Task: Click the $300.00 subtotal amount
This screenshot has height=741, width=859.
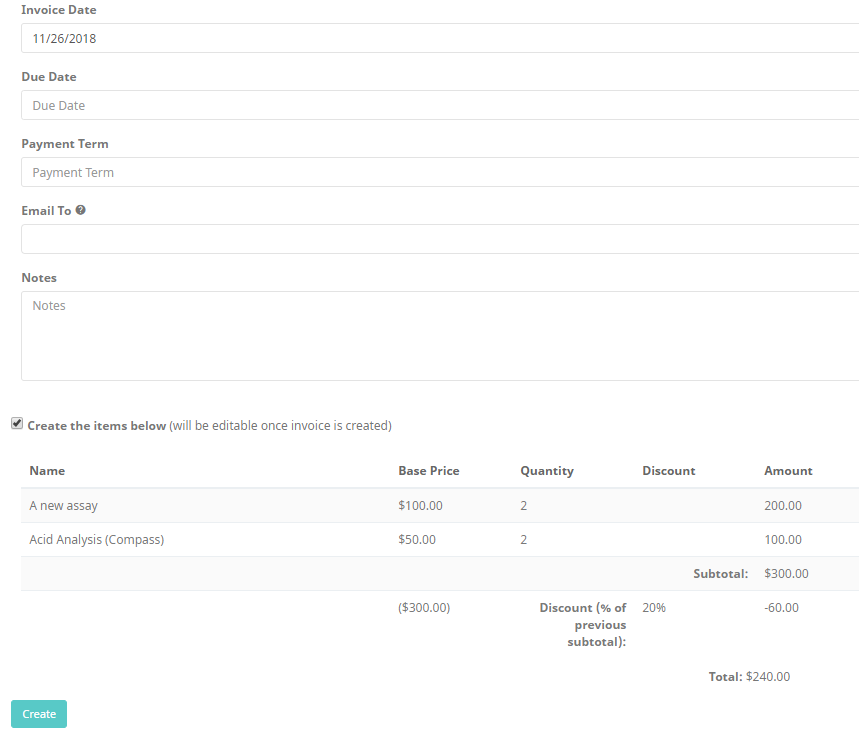Action: pos(786,574)
